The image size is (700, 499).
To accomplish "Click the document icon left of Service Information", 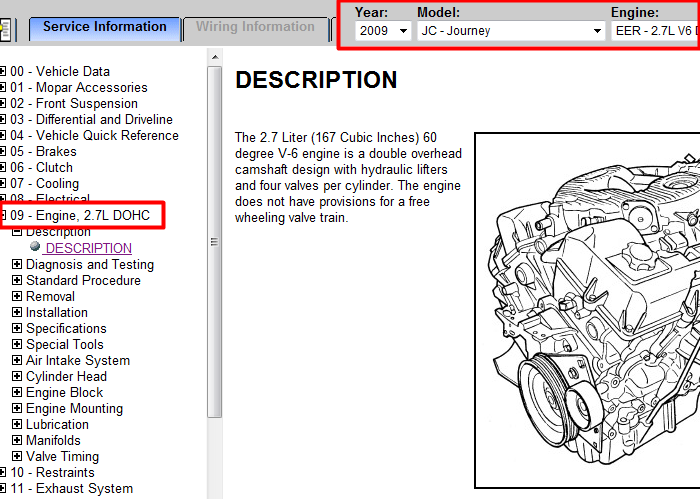I will pos(5,30).
